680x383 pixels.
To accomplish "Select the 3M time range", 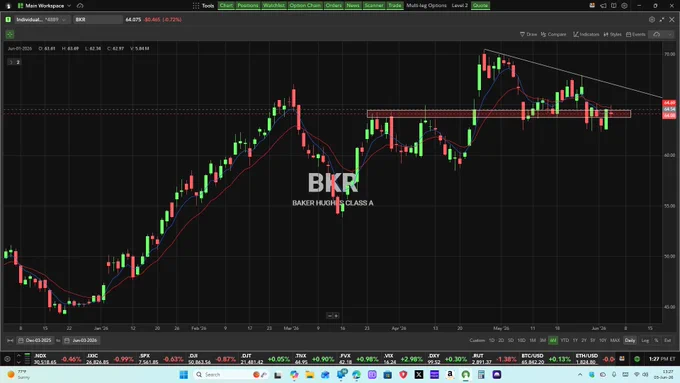I will coord(543,340).
